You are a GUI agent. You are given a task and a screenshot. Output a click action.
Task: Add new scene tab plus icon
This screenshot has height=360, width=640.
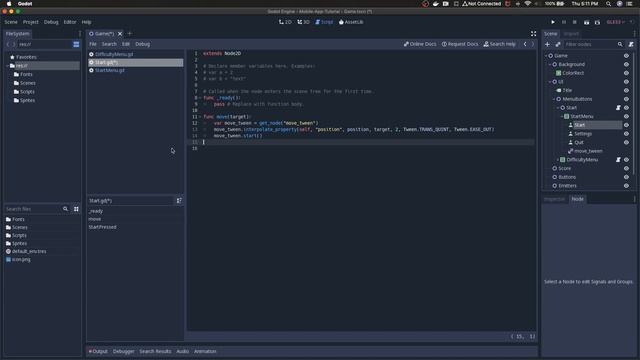click(x=130, y=33)
